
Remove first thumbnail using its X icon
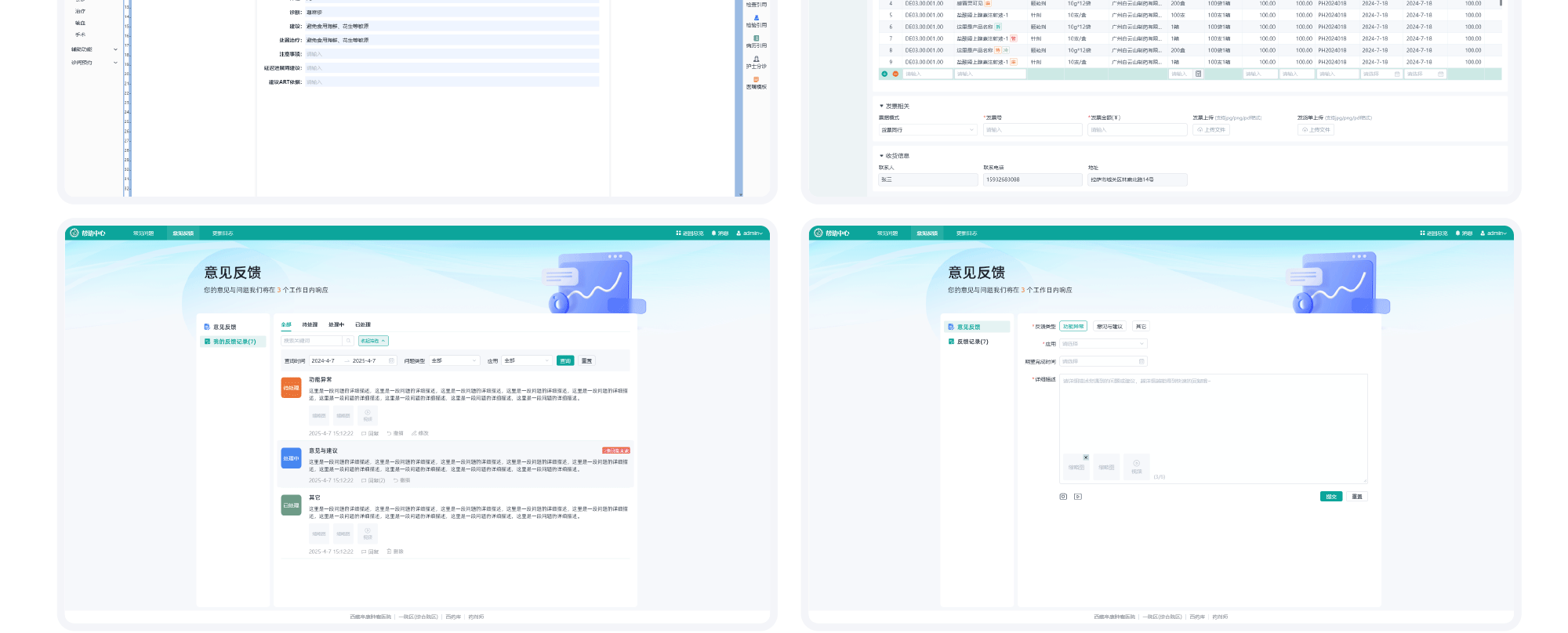click(1086, 458)
